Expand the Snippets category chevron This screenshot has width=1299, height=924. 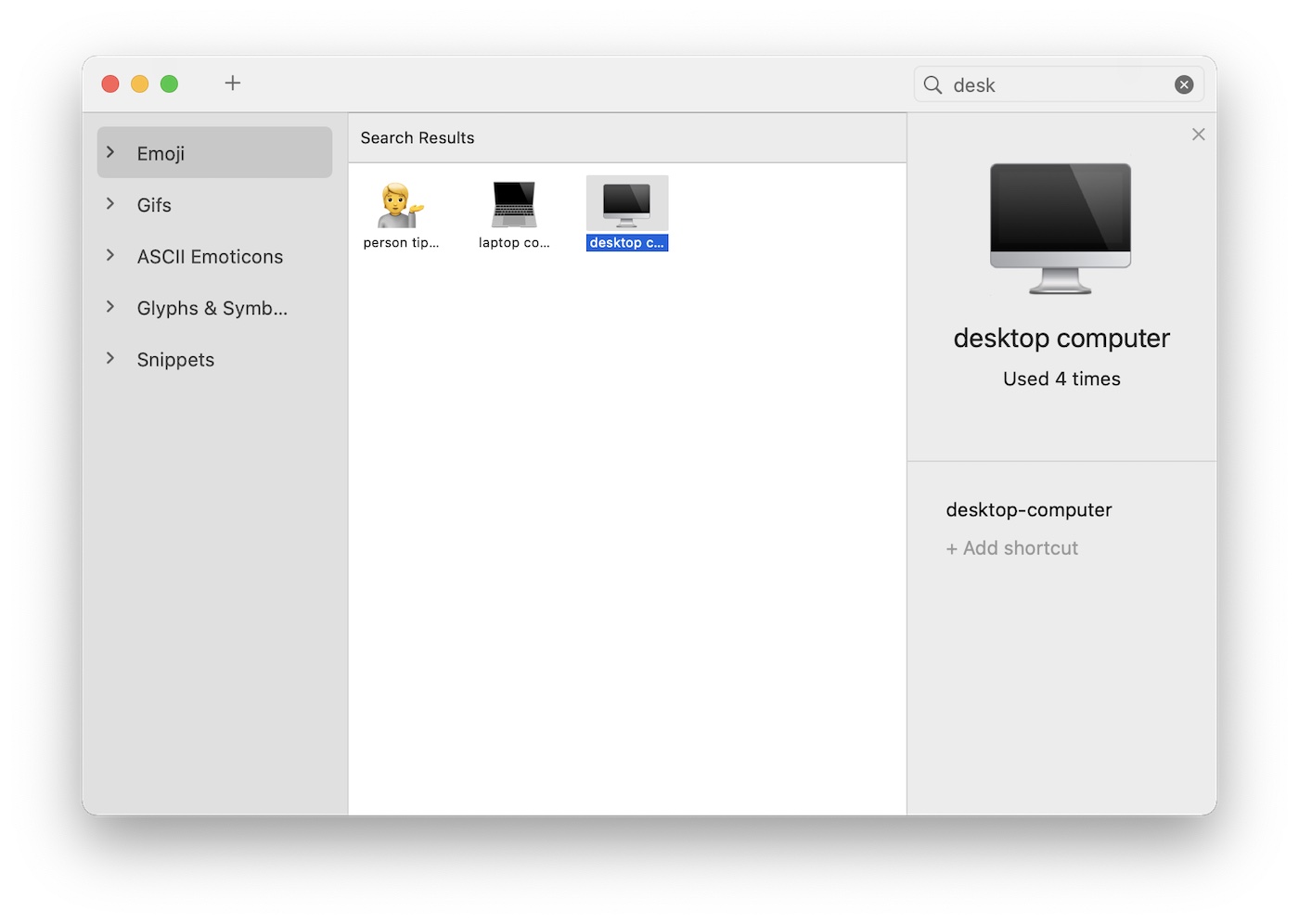tap(110, 358)
